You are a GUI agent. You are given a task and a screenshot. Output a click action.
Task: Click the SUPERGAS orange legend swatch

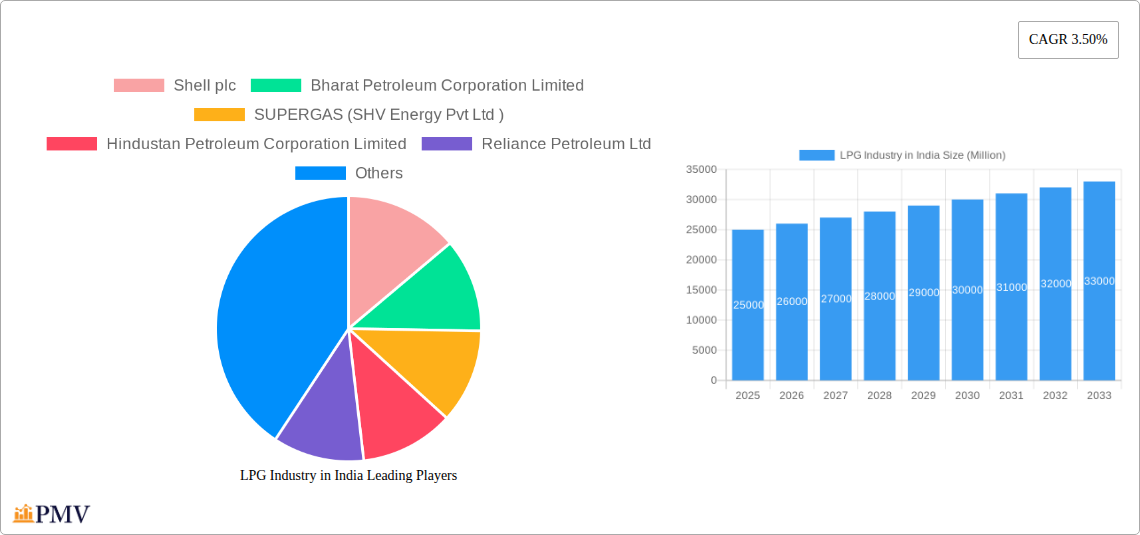(x=220, y=115)
